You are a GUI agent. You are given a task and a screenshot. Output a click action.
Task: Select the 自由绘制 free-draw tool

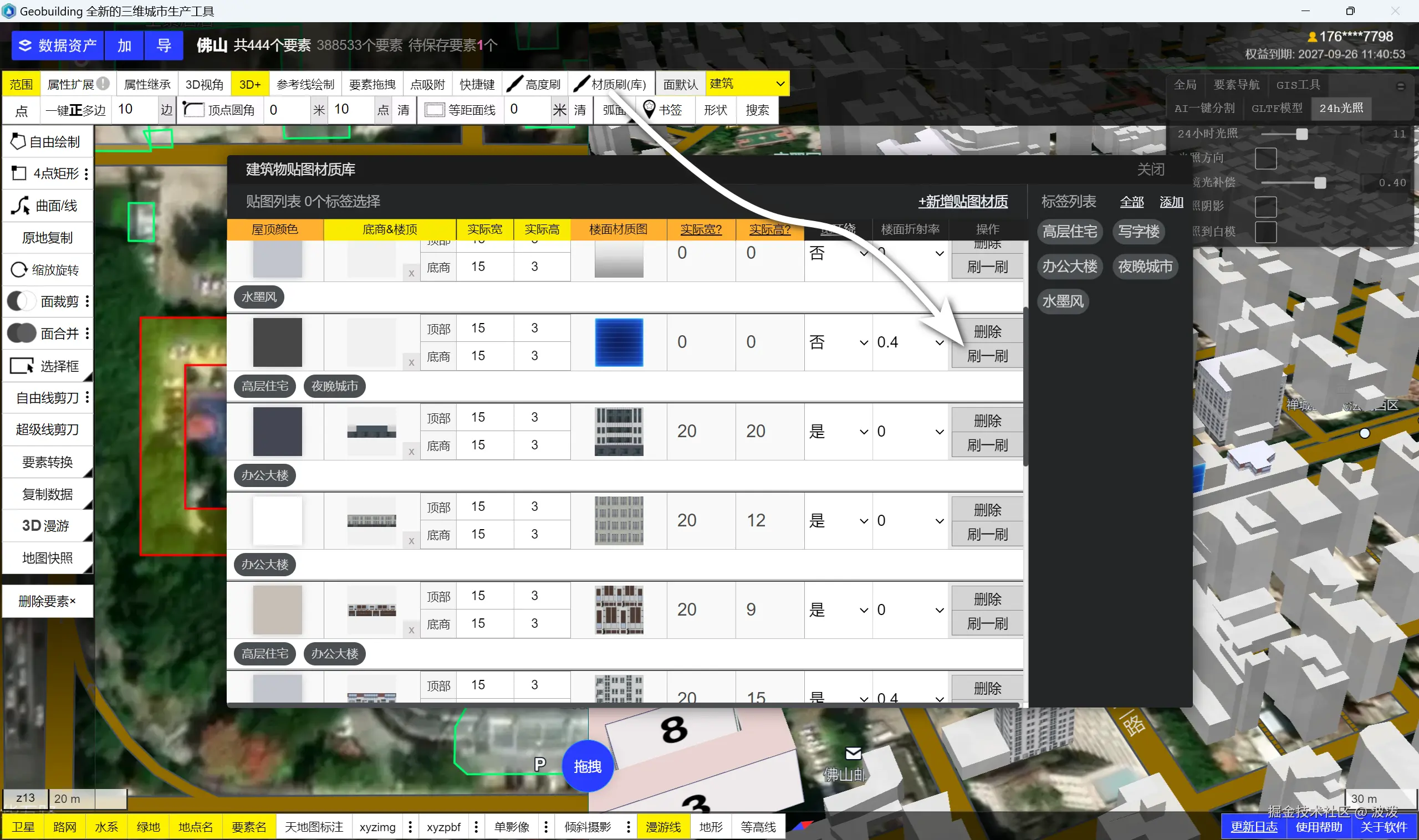pyautogui.click(x=47, y=141)
